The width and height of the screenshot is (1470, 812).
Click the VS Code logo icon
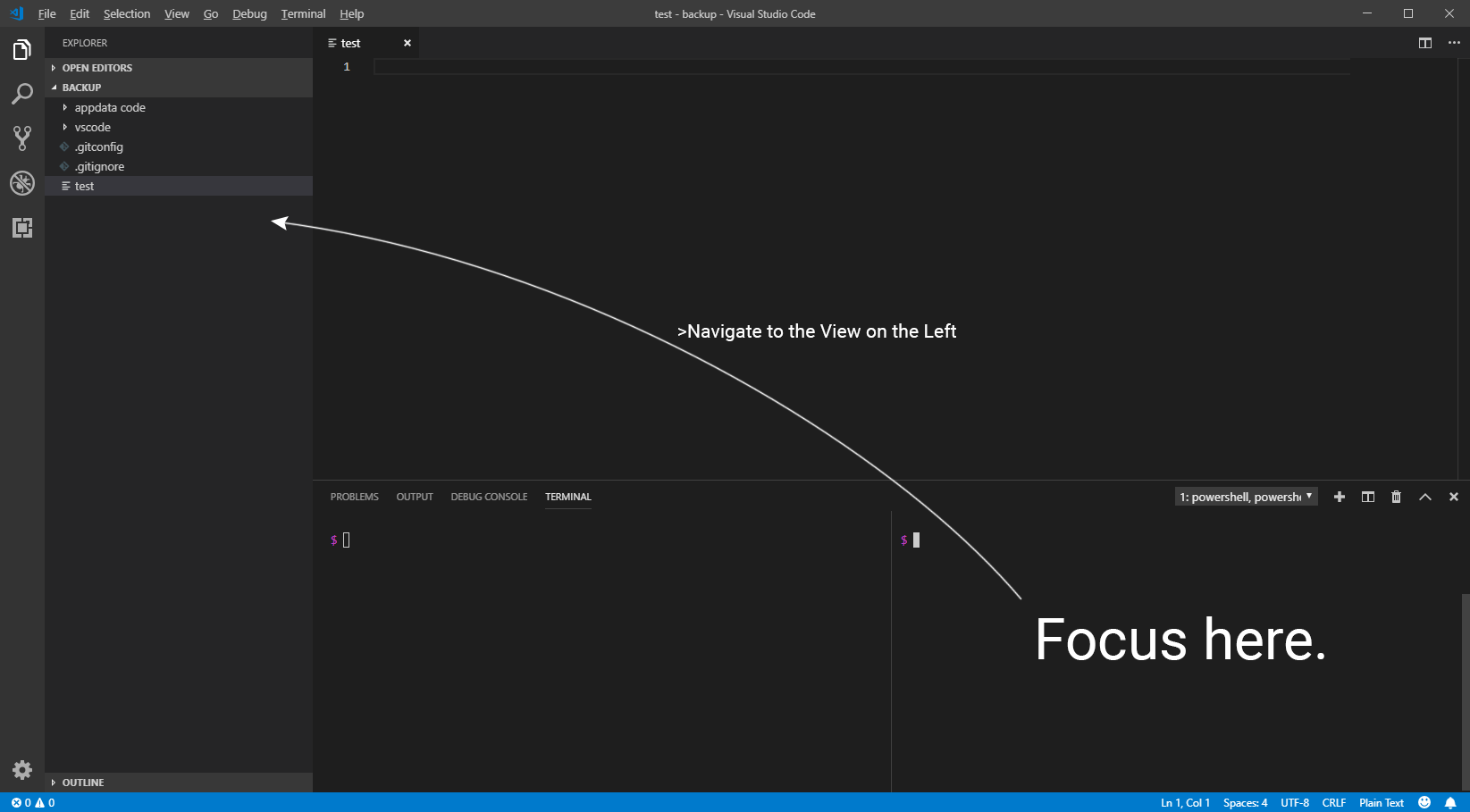coord(16,13)
